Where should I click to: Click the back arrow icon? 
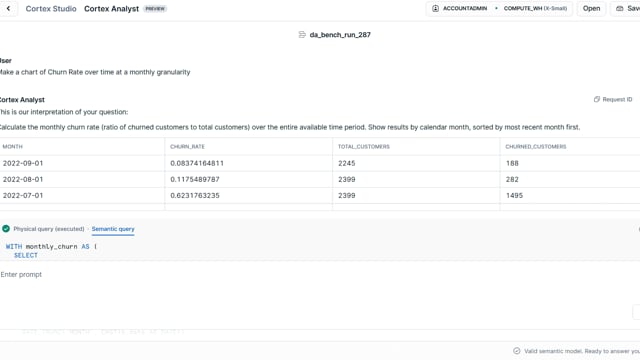tap(8, 8)
